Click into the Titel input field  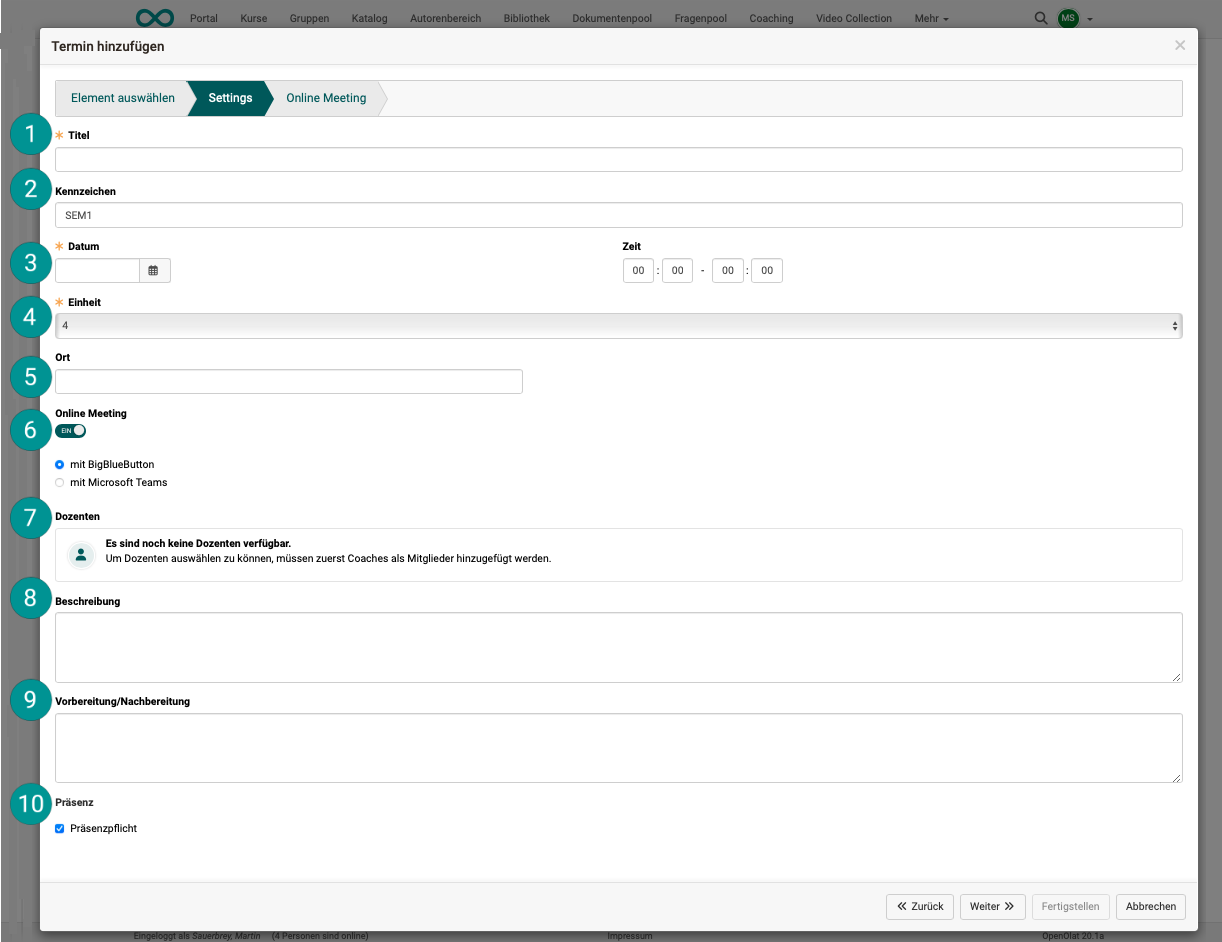coord(618,159)
